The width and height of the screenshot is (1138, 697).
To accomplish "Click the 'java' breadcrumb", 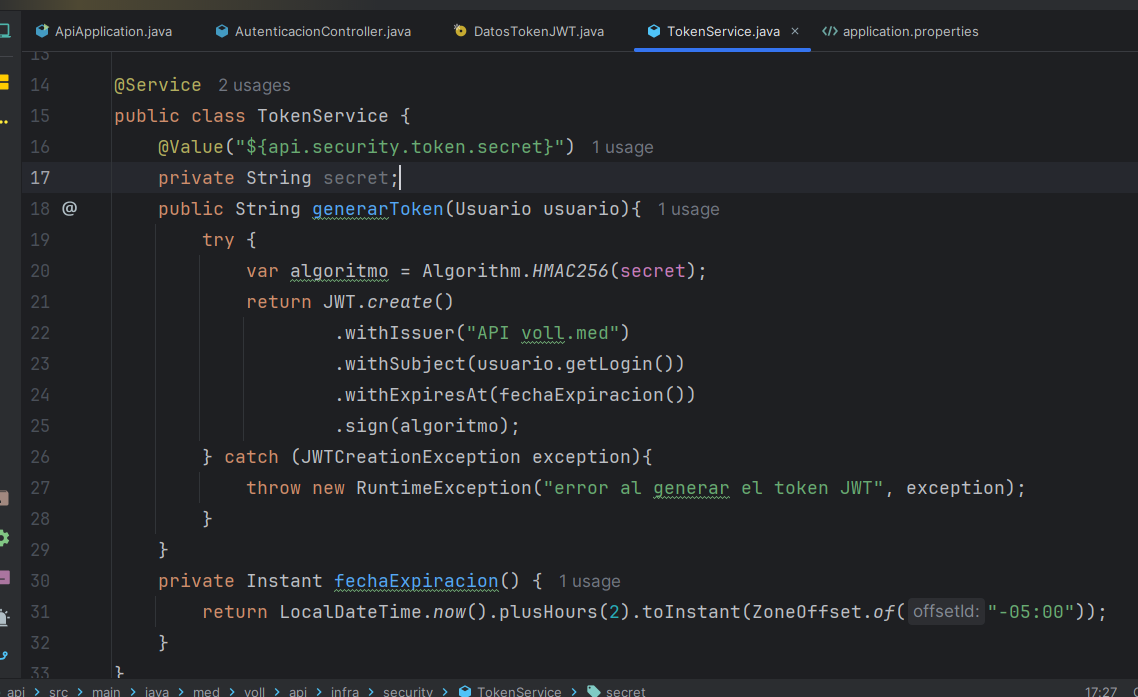I will [157, 691].
